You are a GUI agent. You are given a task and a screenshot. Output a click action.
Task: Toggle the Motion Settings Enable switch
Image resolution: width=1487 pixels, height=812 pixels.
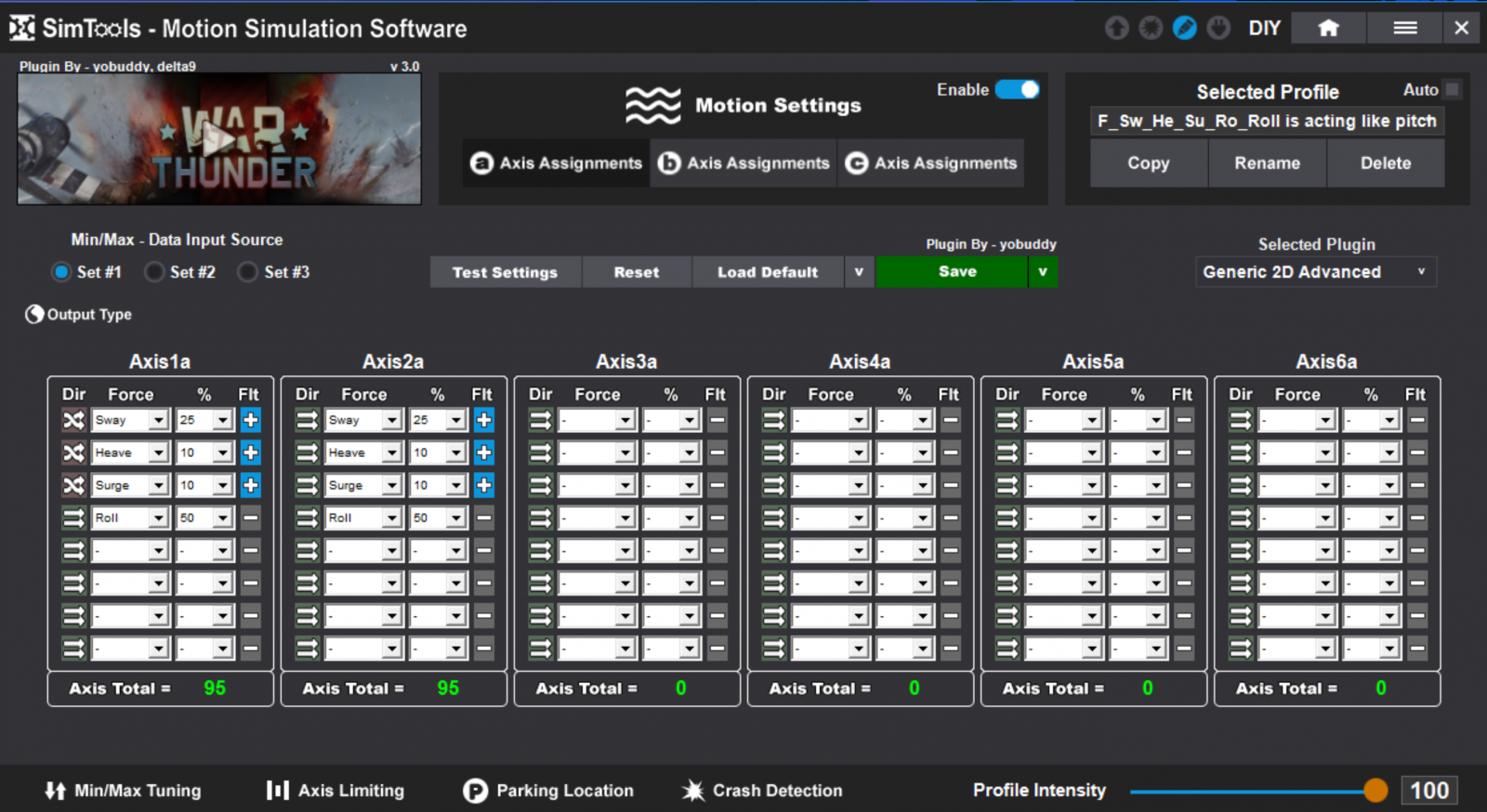coord(1017,90)
